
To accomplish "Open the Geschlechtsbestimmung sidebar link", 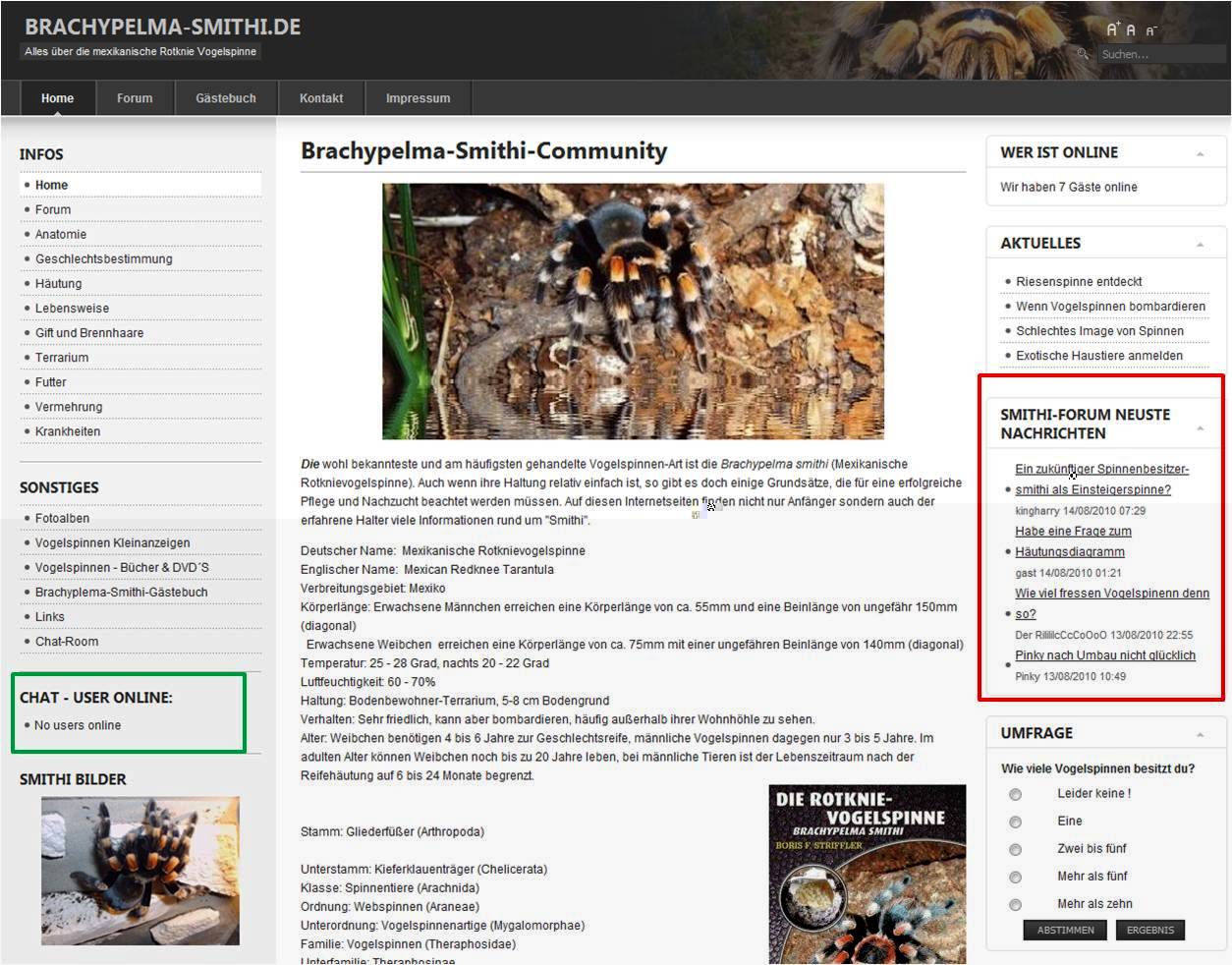I will tap(103, 258).
